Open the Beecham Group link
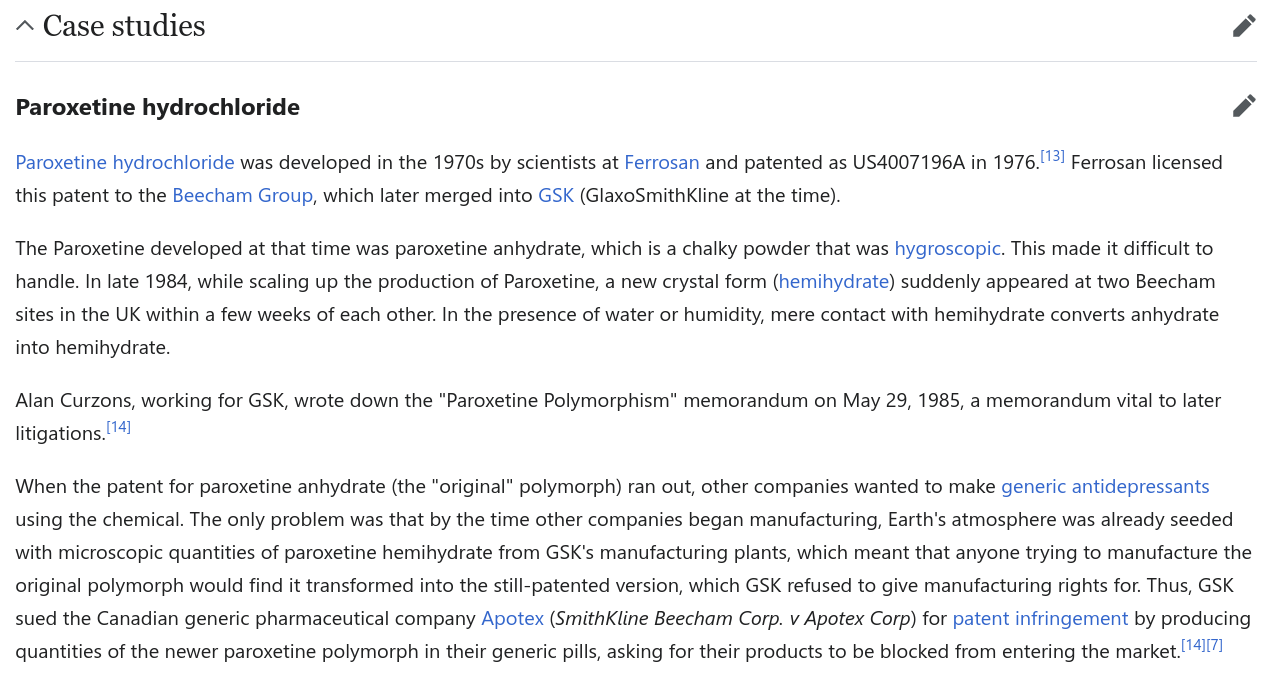 243,195
